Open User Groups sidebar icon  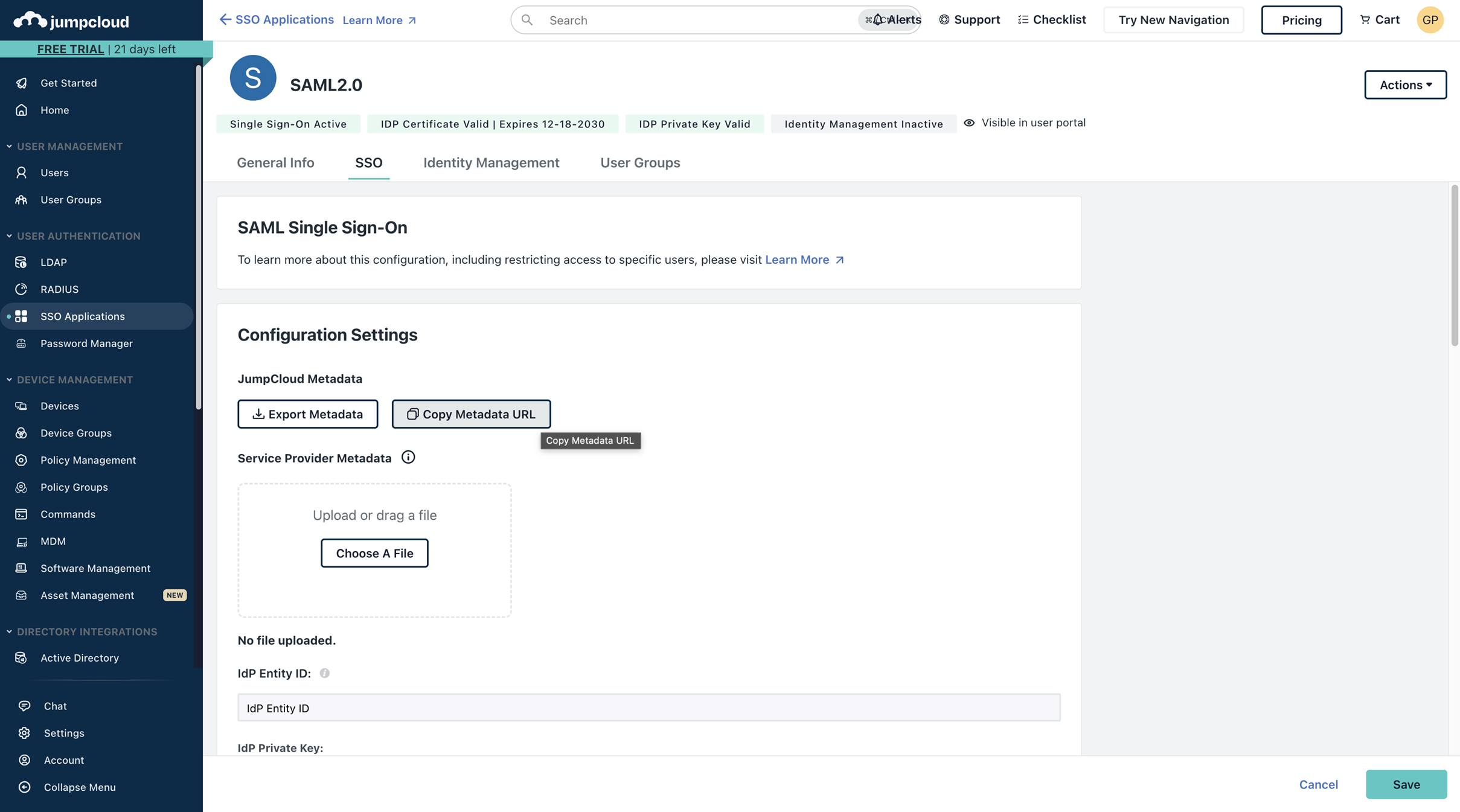[x=22, y=200]
